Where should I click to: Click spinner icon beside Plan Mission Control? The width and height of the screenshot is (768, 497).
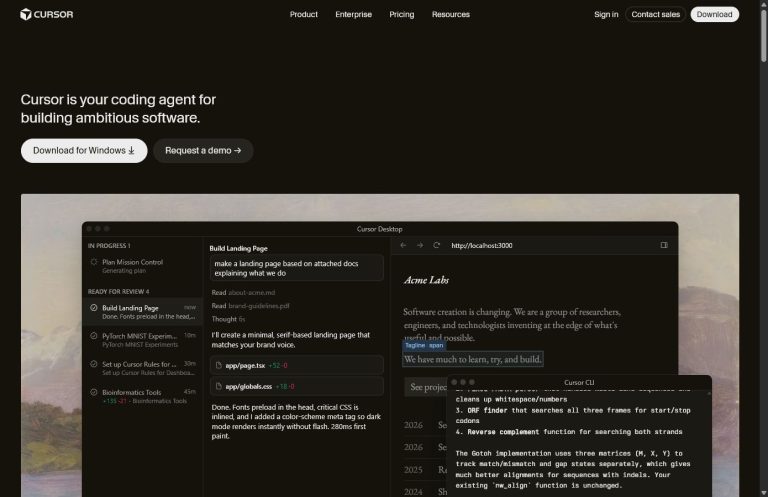[x=94, y=262]
